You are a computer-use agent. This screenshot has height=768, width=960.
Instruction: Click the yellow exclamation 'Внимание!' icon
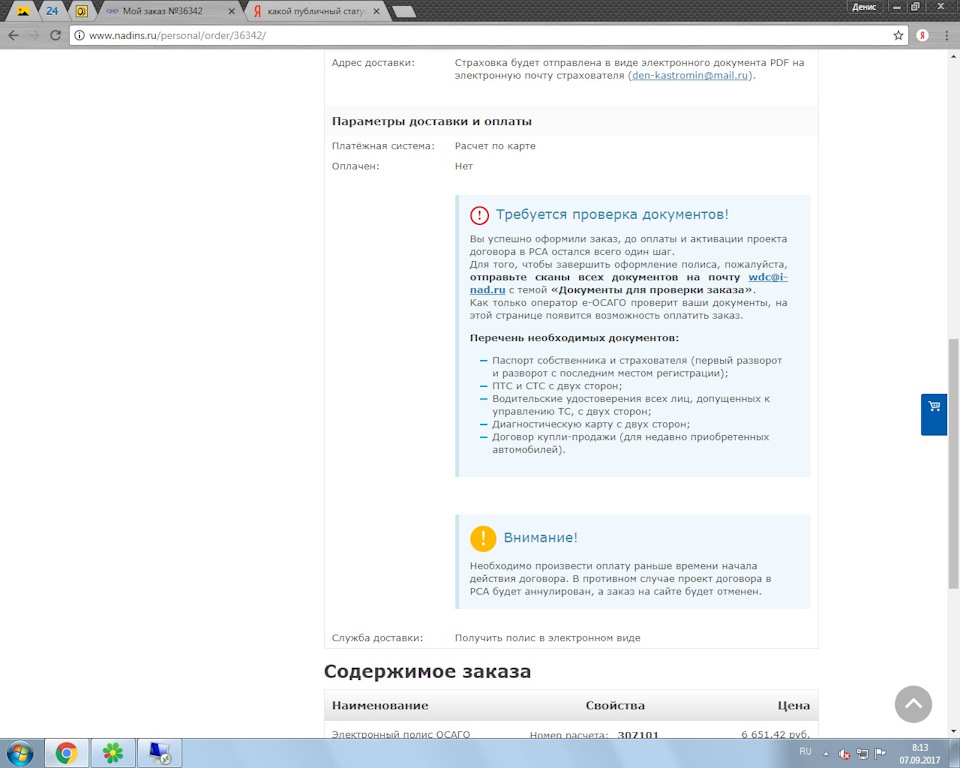point(483,538)
